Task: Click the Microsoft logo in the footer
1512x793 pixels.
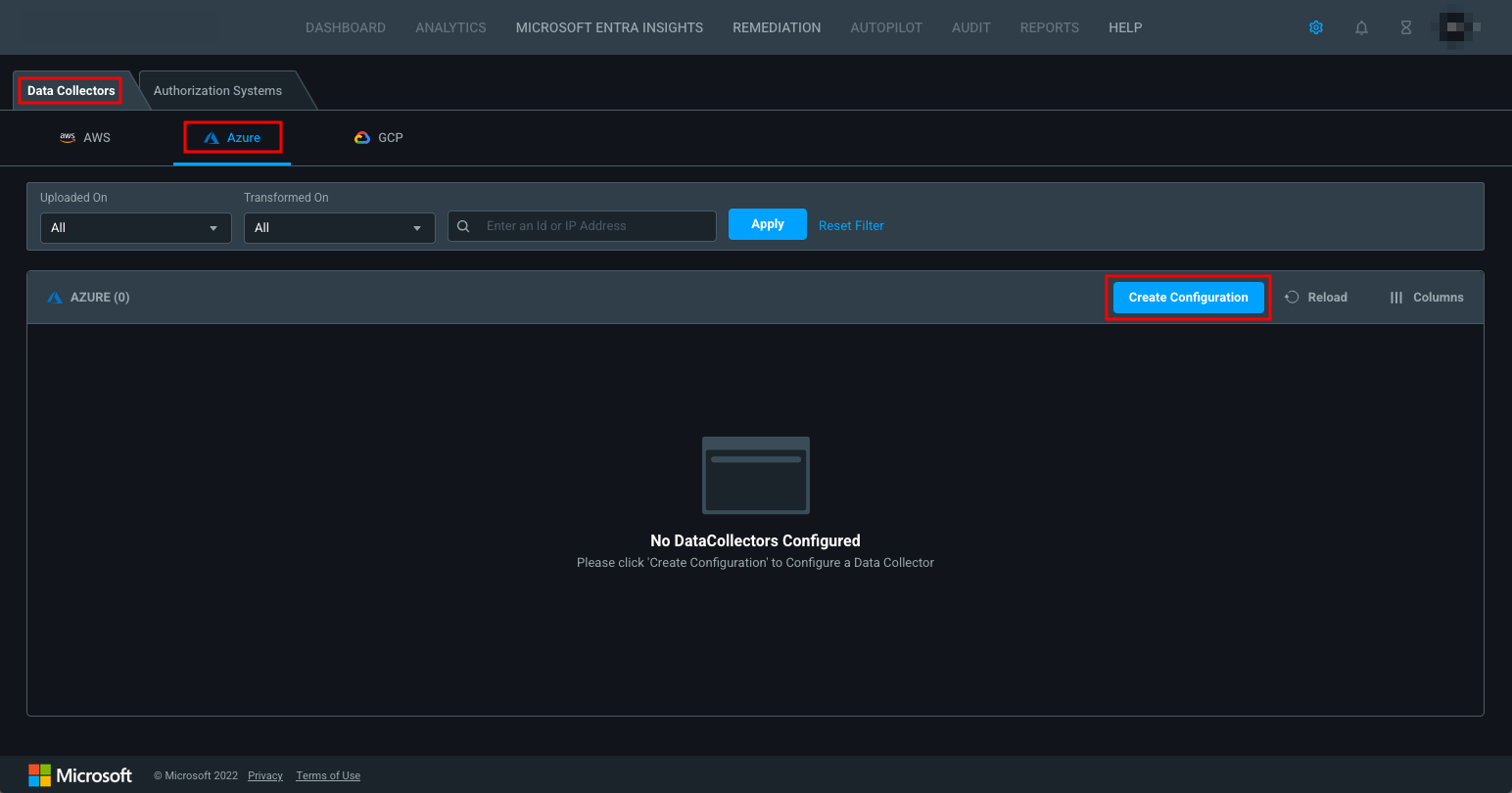Action: [80, 774]
